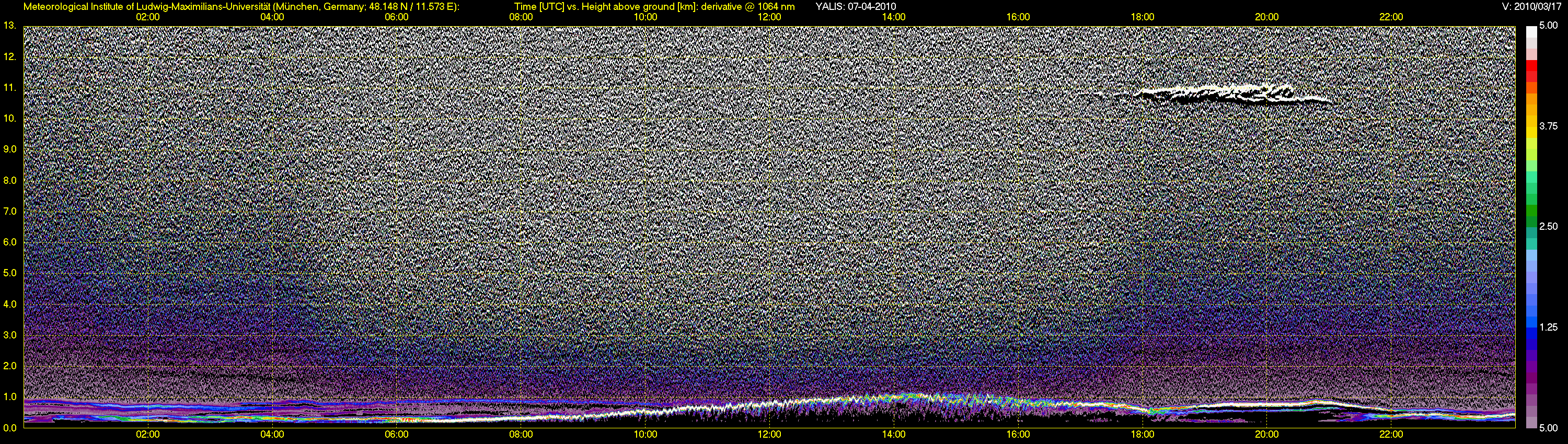Click the yellow segment of the color scale
The height and width of the screenshot is (444, 1568).
(1531, 132)
